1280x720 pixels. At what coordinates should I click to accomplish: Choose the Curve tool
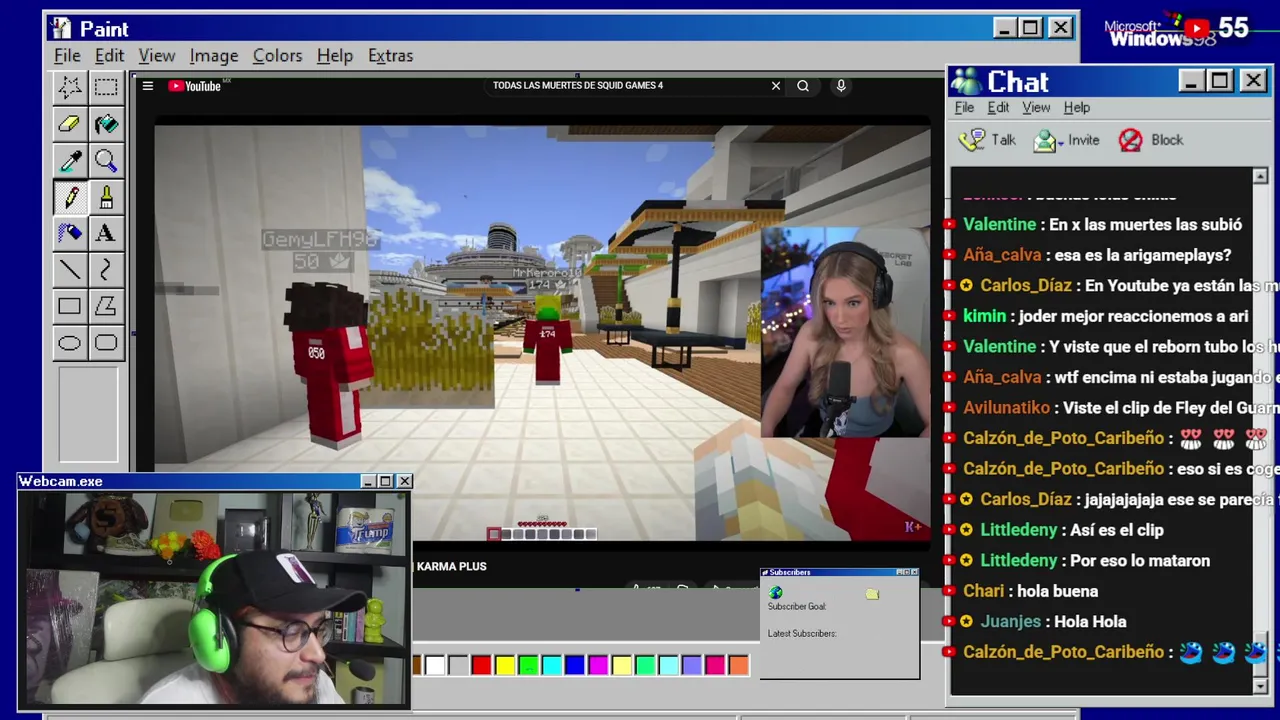(105, 270)
